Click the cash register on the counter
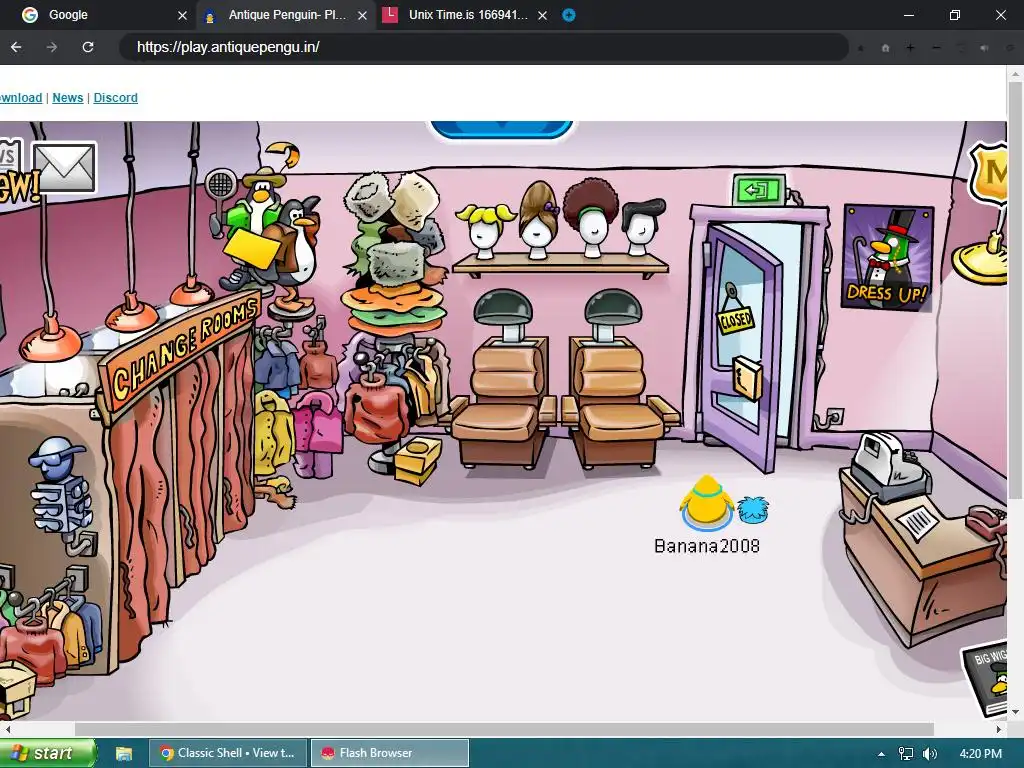The height and width of the screenshot is (768, 1024). (891, 467)
